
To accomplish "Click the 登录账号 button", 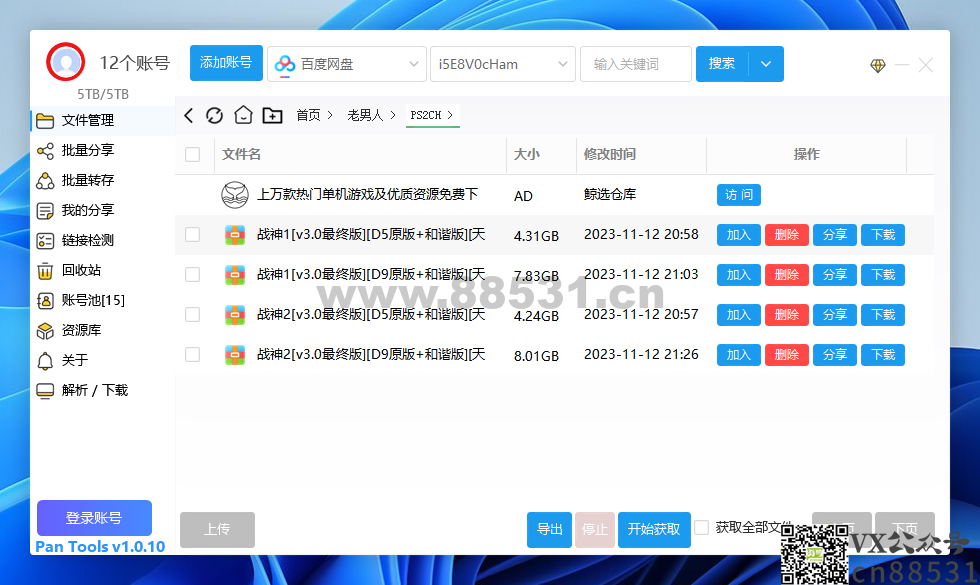I will tap(94, 518).
